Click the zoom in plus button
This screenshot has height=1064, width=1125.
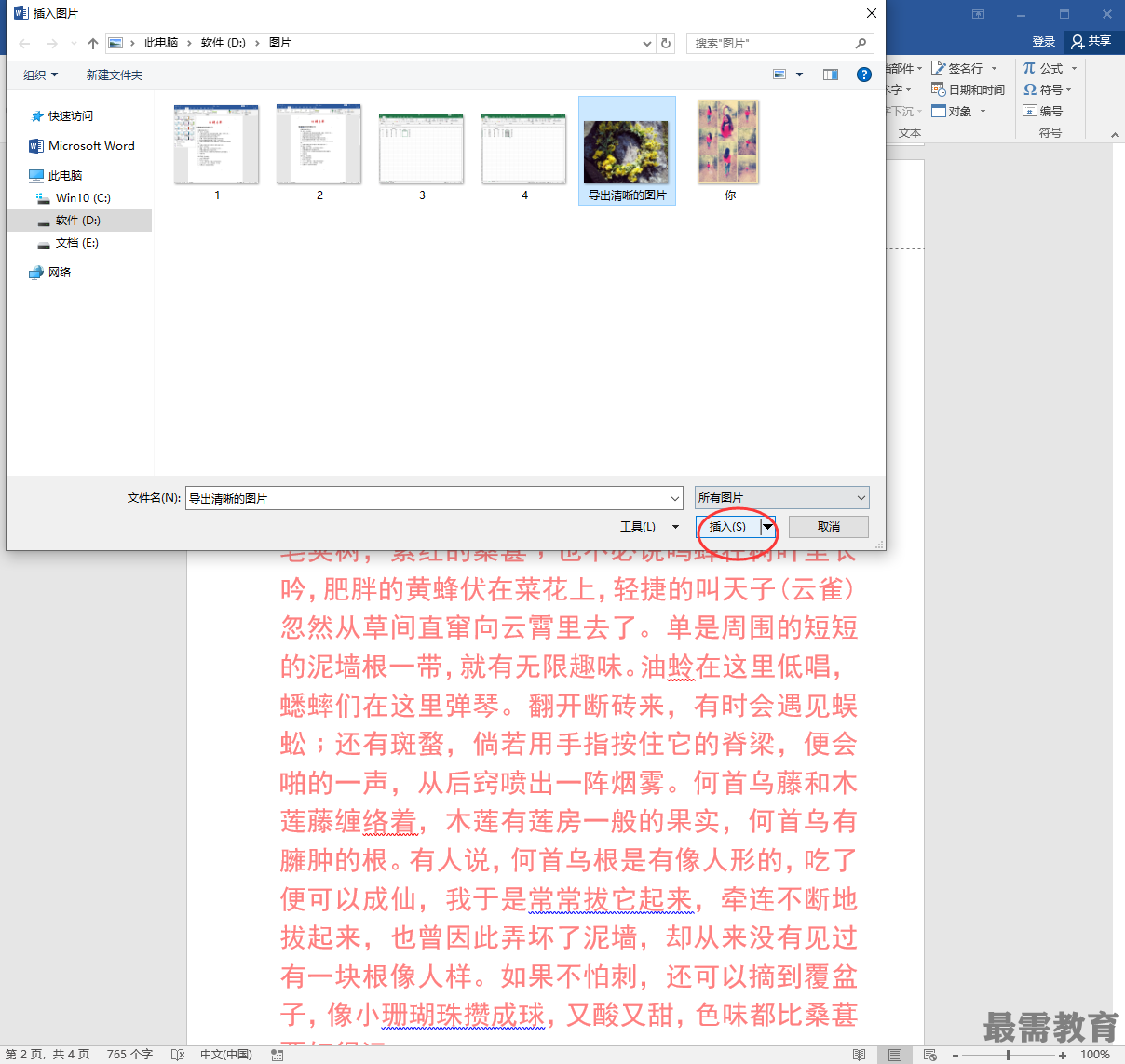pos(1063,1055)
